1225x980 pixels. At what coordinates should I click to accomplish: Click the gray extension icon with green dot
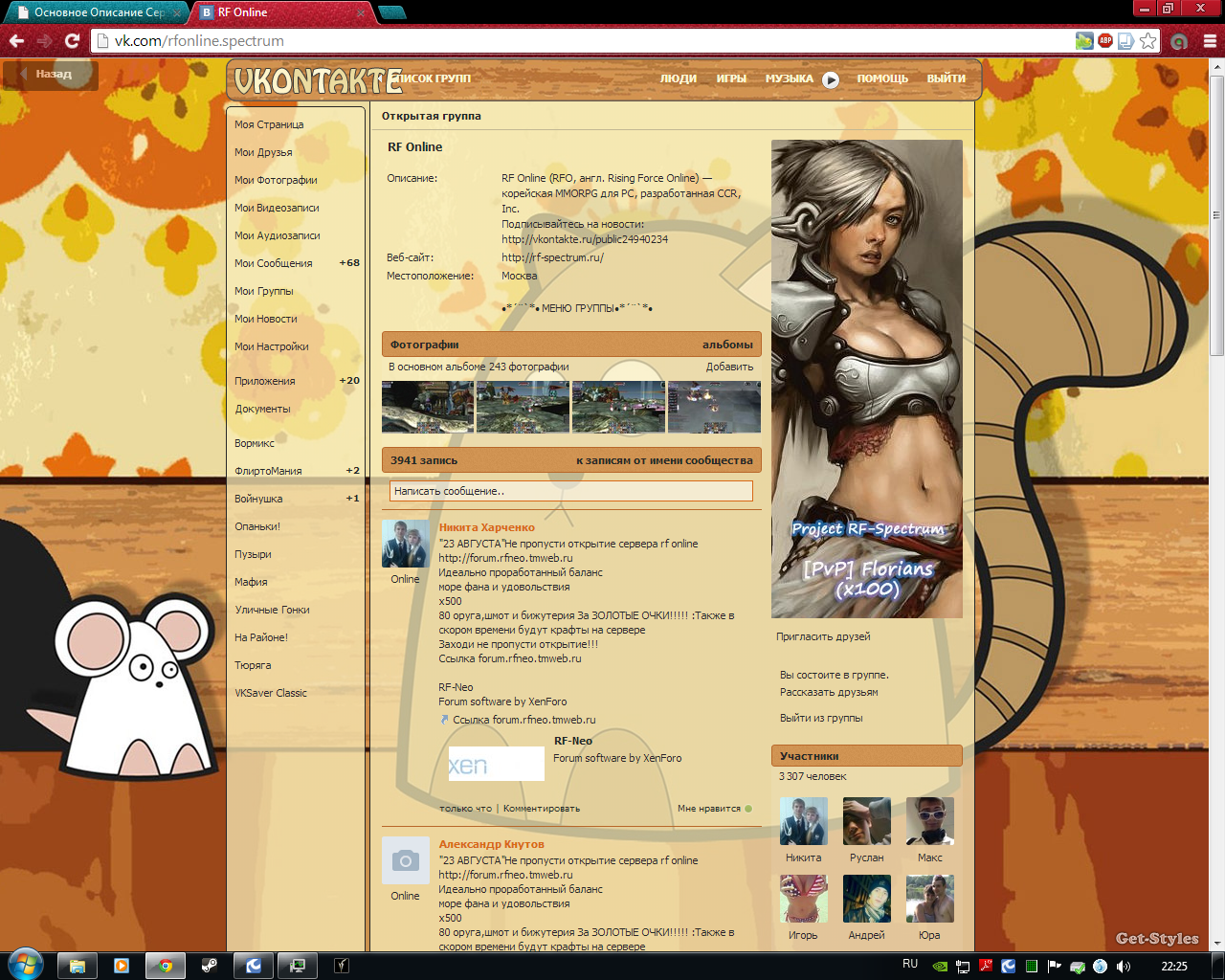(1179, 41)
